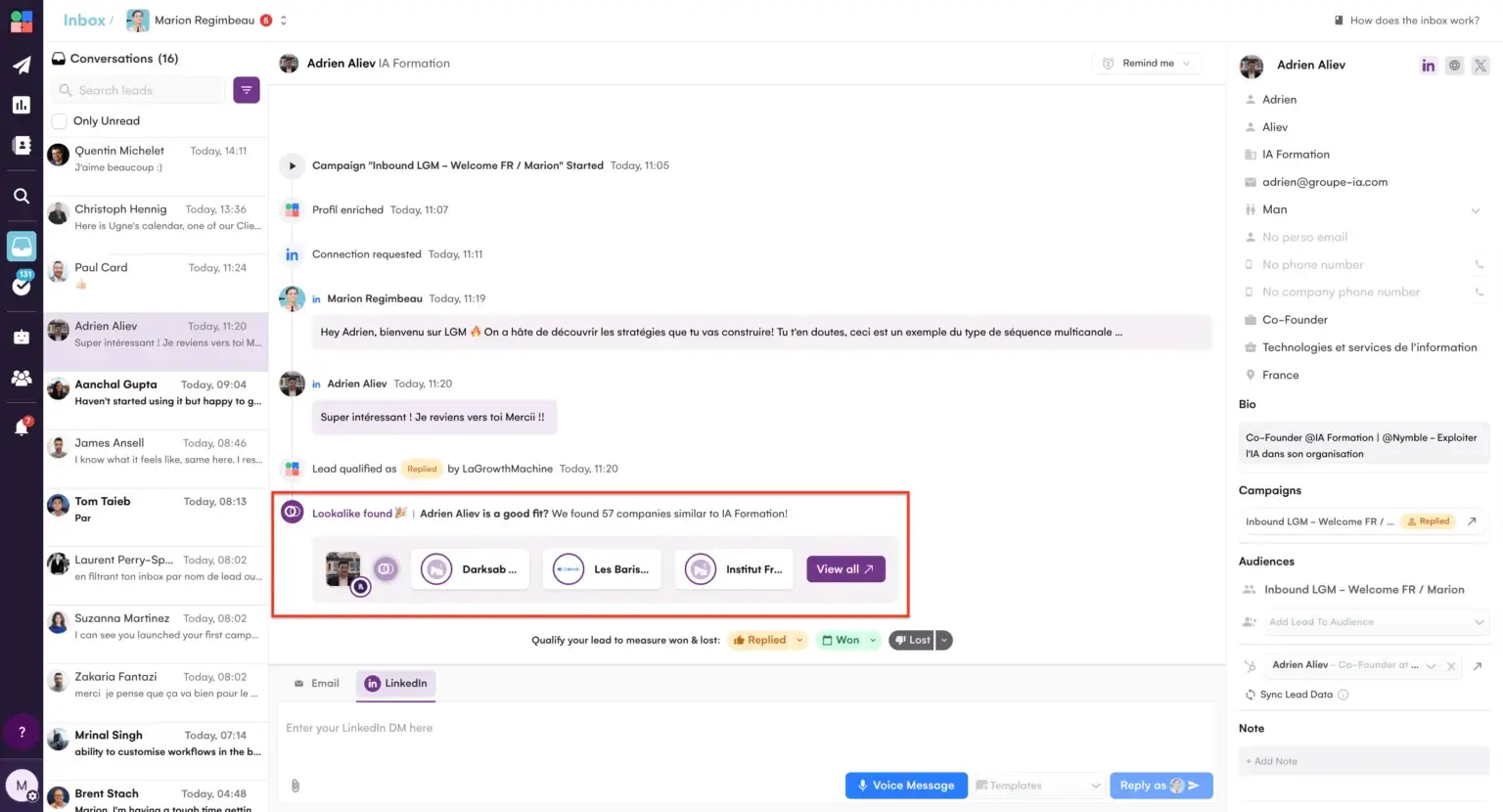This screenshot has height=812, width=1503.
Task: Click the Search leads field
Action: 139,90
